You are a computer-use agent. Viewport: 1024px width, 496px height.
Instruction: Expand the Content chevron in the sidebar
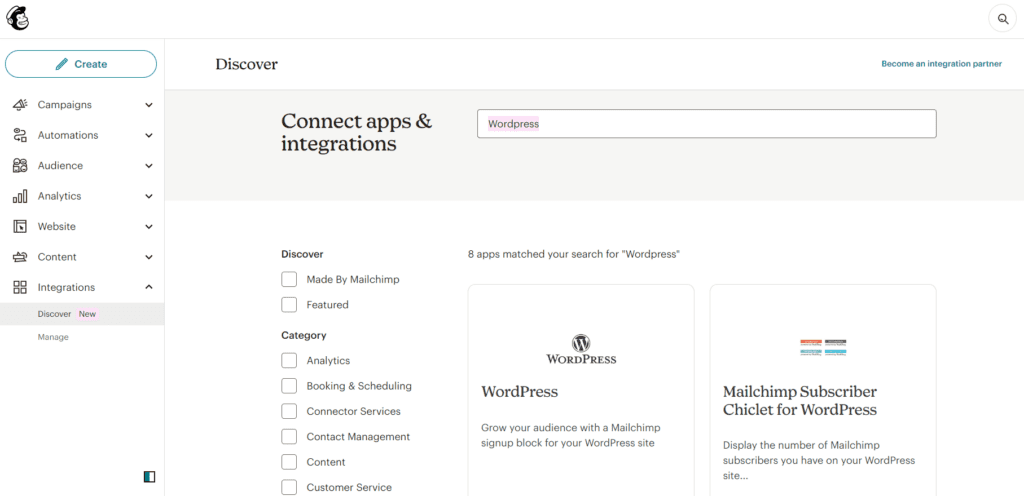click(149, 257)
